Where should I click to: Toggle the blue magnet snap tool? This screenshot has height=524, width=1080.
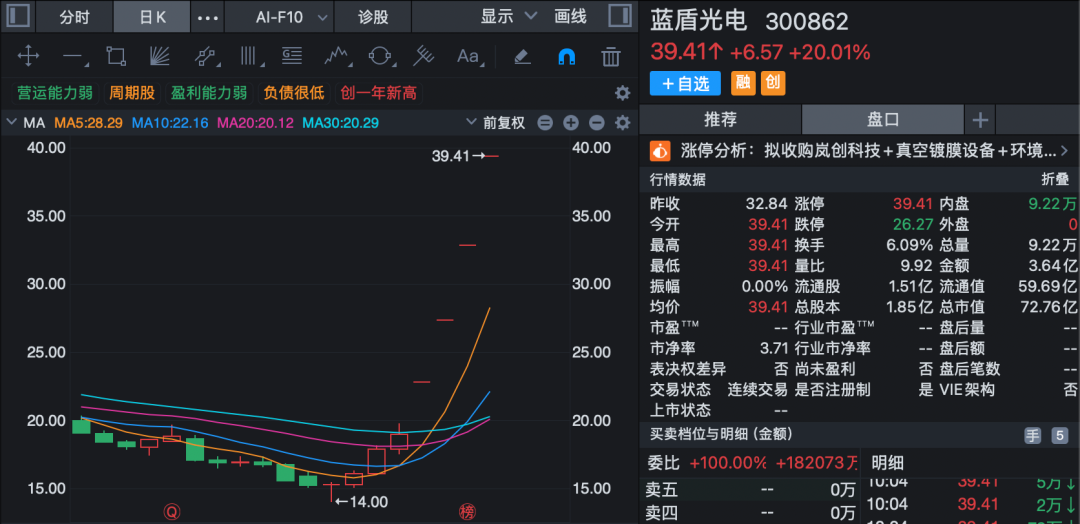click(x=566, y=56)
